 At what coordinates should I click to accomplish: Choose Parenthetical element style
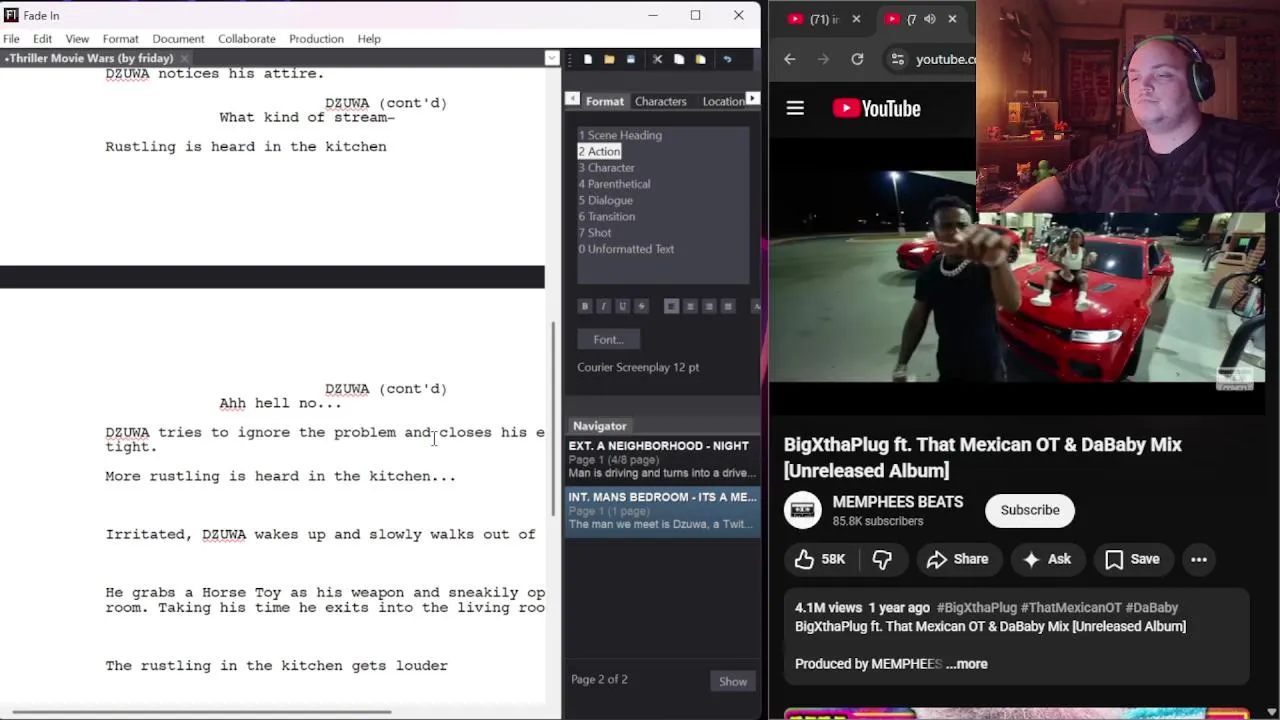[x=614, y=184]
